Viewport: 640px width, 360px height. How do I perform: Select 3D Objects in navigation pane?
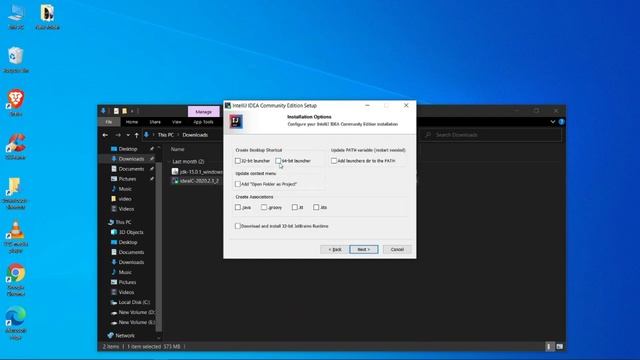(128, 232)
